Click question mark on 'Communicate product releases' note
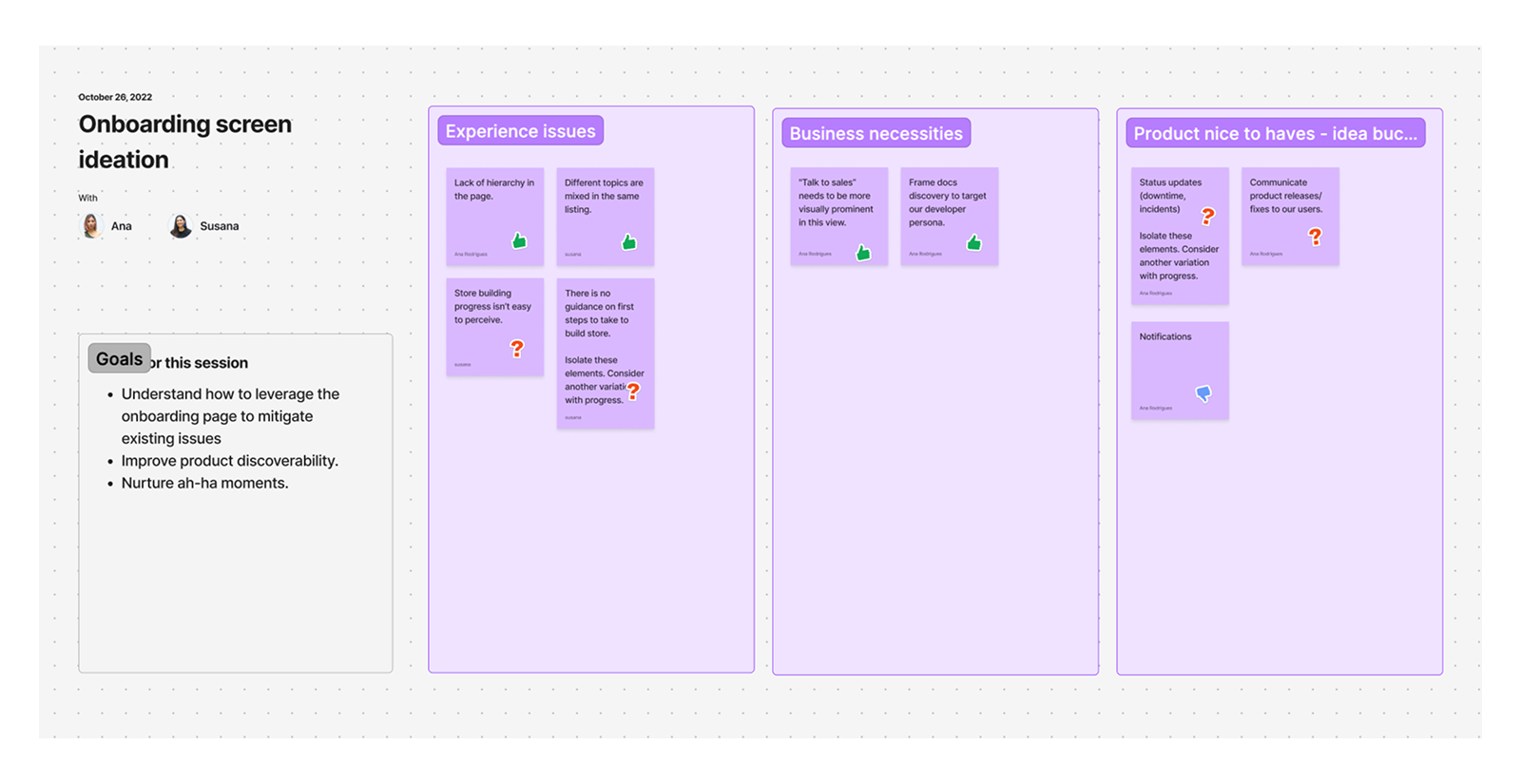Screen dimensions: 1521x784 (1316, 237)
